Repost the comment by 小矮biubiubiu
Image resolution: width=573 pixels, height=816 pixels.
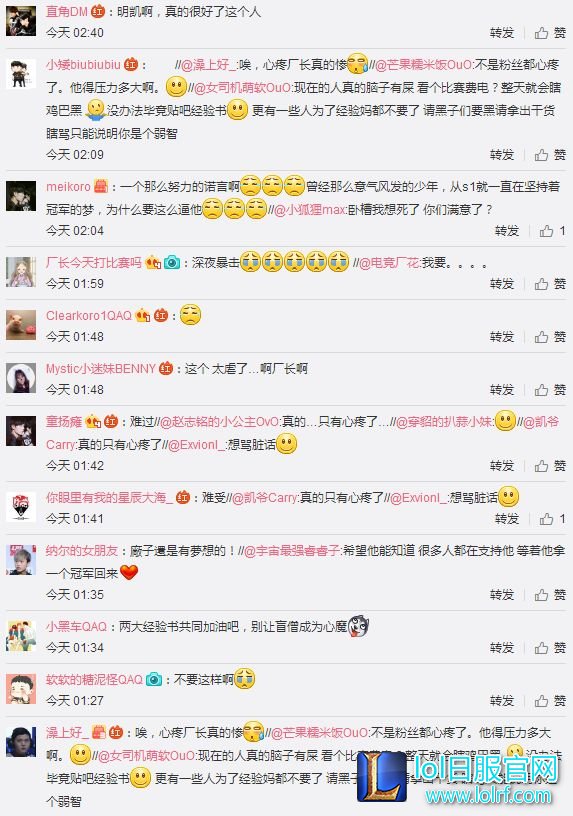click(x=502, y=155)
